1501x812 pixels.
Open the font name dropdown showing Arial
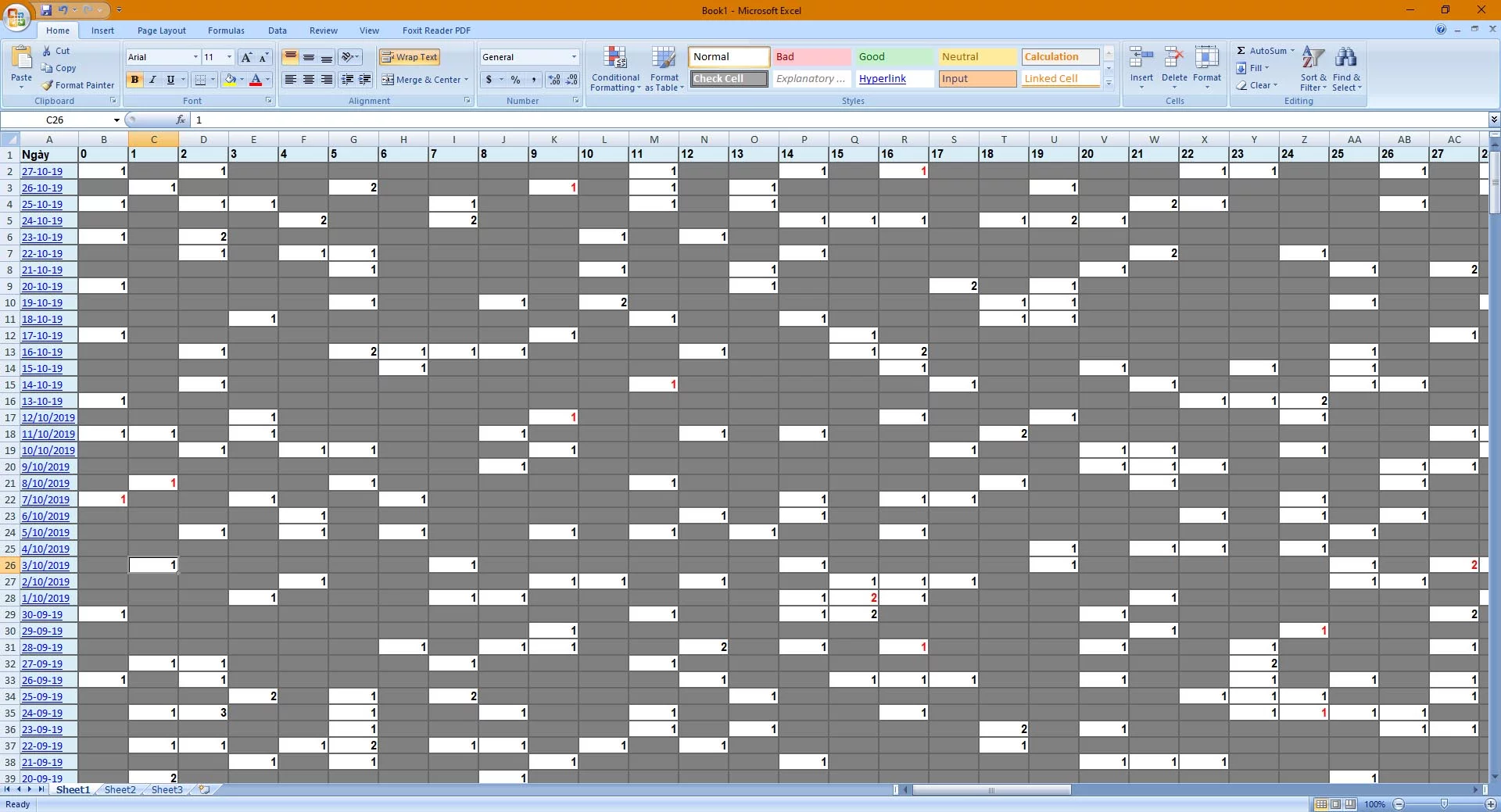(195, 57)
